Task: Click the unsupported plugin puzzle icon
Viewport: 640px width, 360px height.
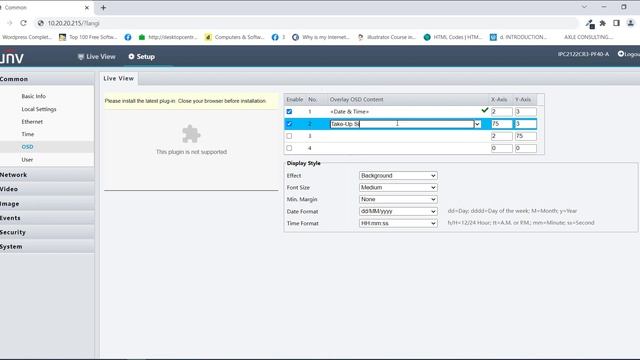Action: coord(191,134)
